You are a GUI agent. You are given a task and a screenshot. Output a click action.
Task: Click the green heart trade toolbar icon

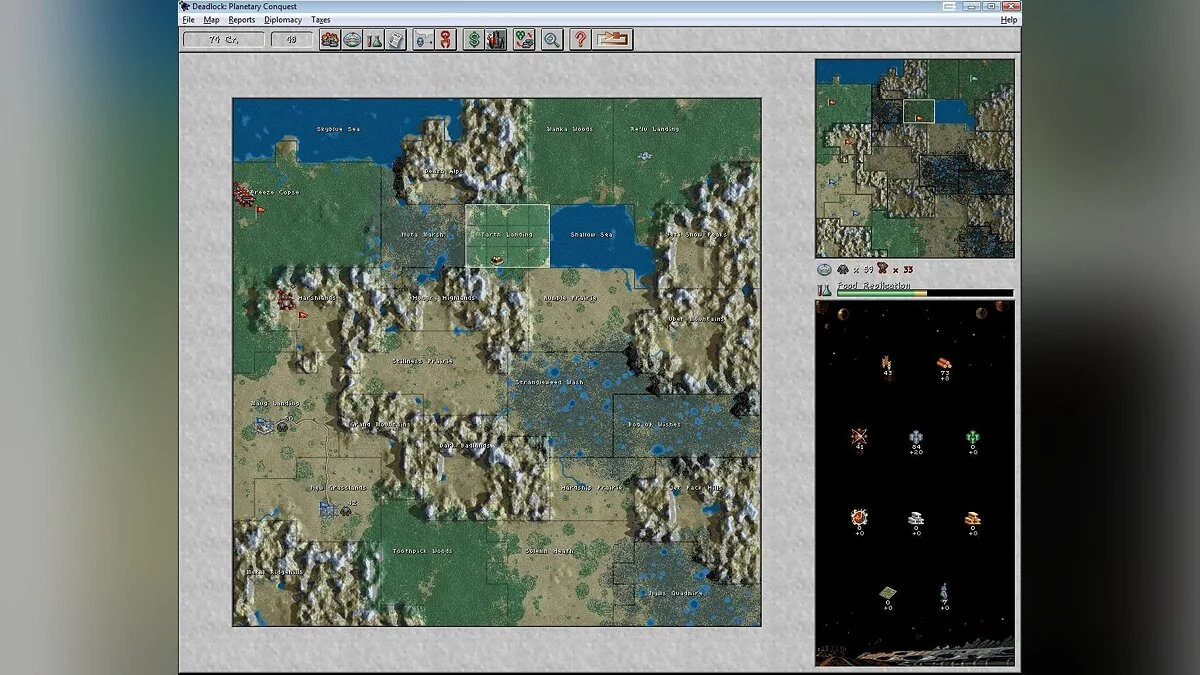tap(524, 40)
